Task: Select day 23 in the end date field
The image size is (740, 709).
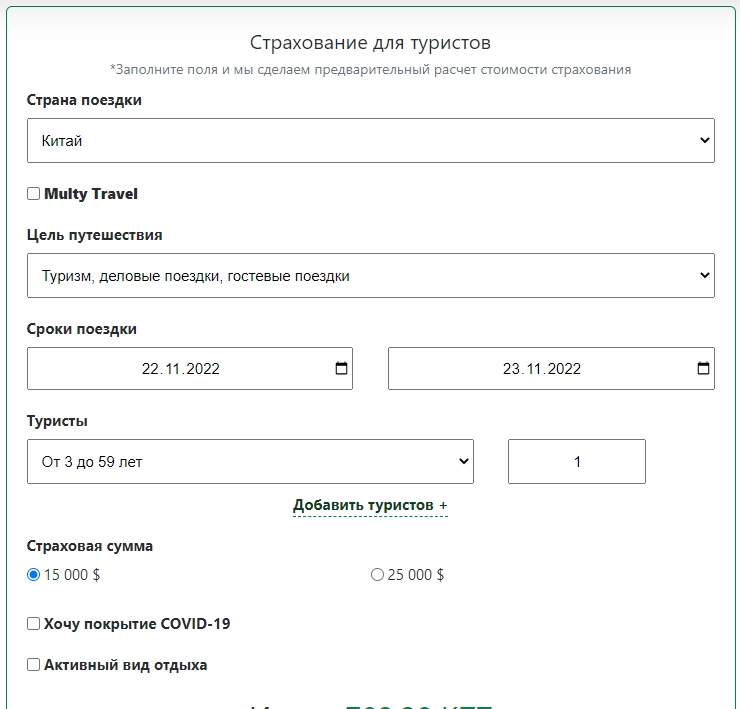Action: [512, 369]
